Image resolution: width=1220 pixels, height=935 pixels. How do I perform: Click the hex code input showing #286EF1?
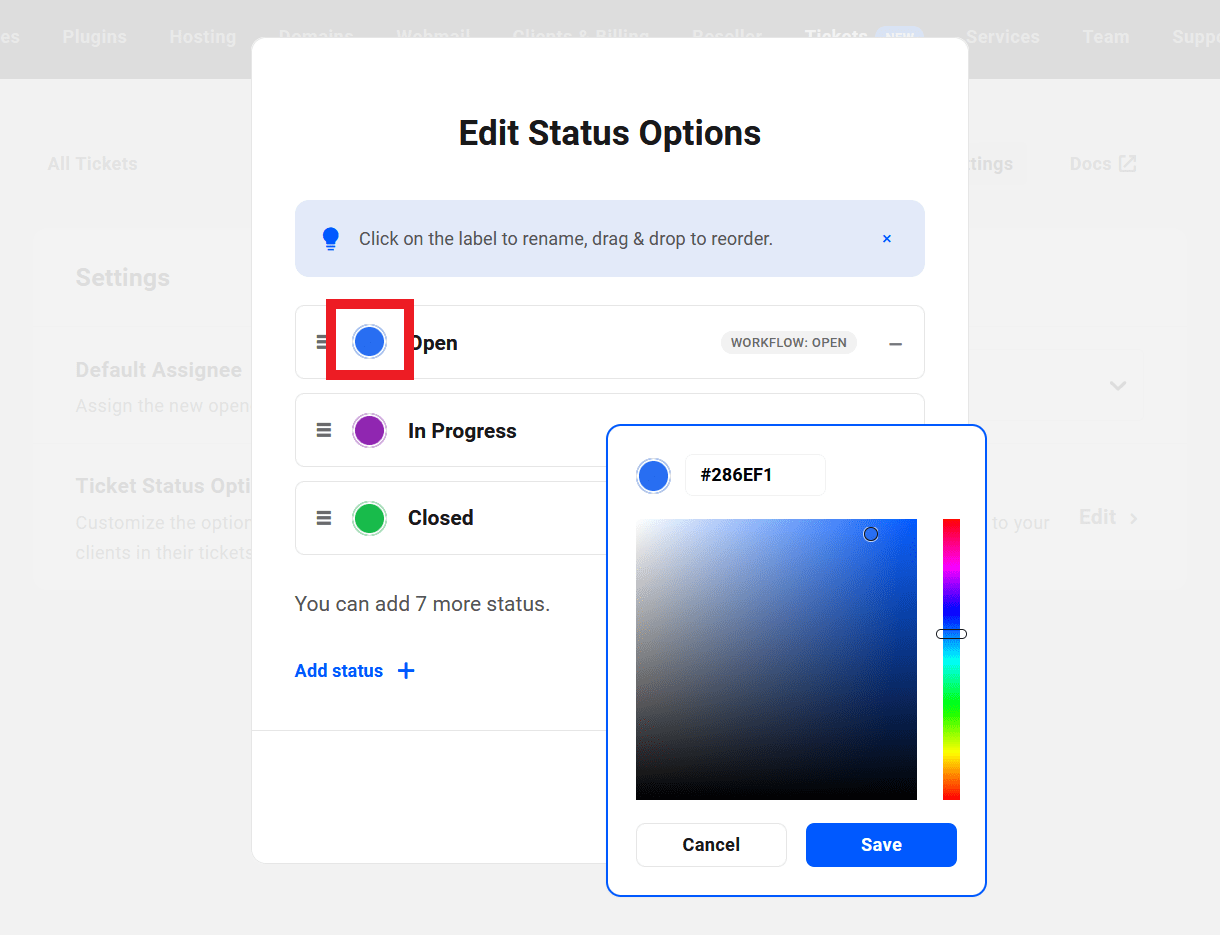tap(755, 475)
